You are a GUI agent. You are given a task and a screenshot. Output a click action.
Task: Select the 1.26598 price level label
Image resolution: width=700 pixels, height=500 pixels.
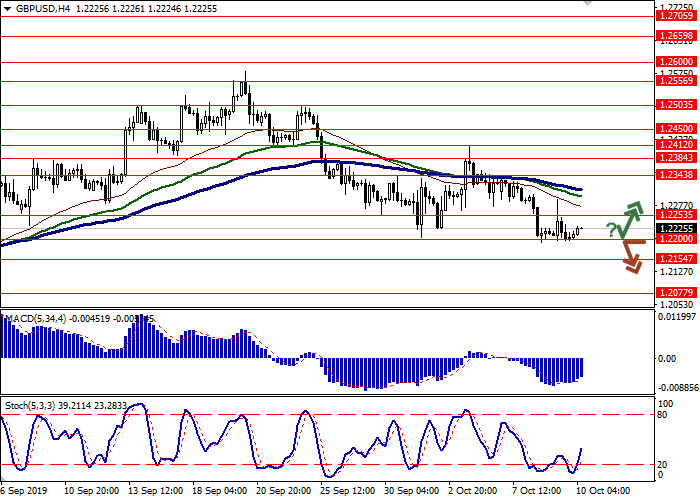click(676, 36)
